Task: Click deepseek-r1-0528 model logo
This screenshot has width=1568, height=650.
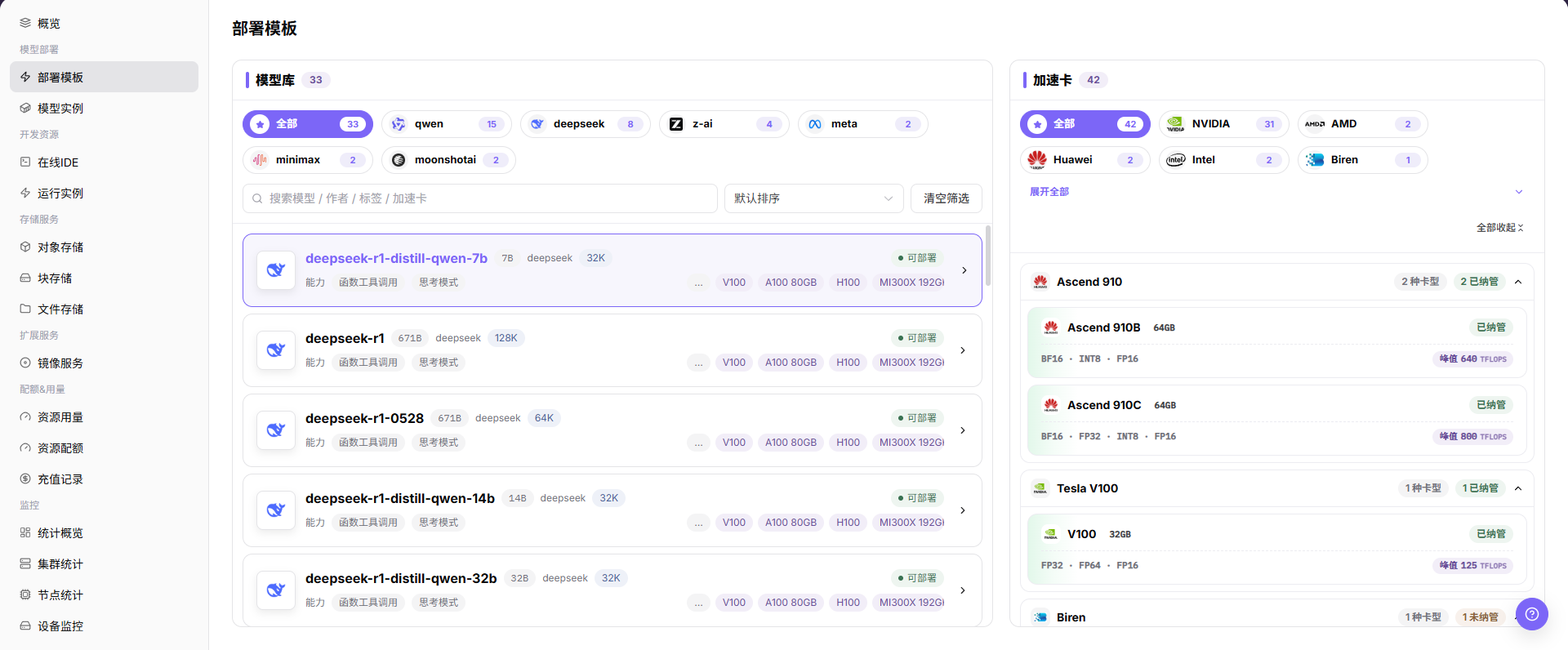Action: tap(276, 430)
